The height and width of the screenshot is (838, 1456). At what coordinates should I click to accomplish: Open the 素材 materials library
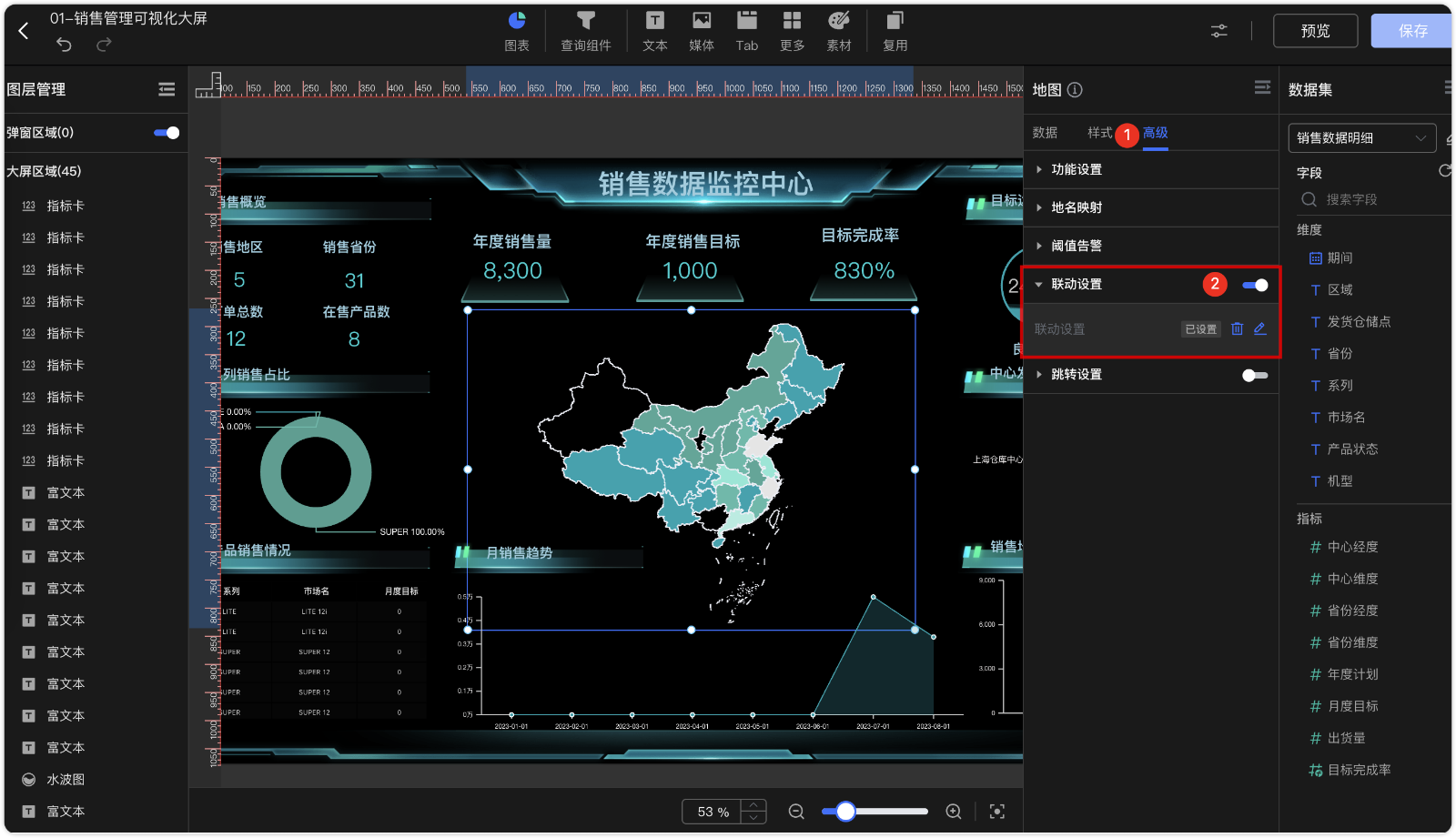(x=839, y=31)
